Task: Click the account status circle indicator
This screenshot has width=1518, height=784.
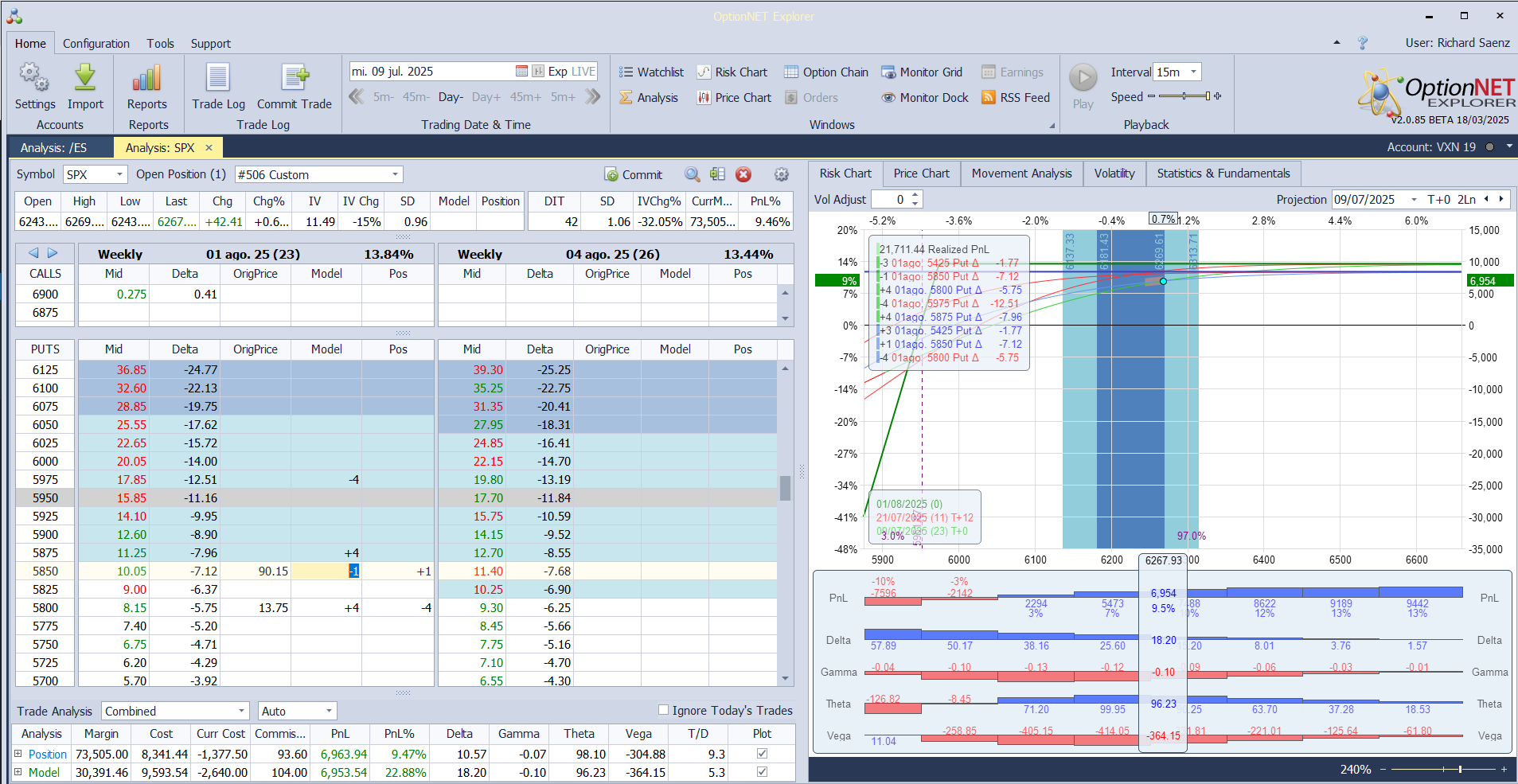Action: tap(1489, 147)
